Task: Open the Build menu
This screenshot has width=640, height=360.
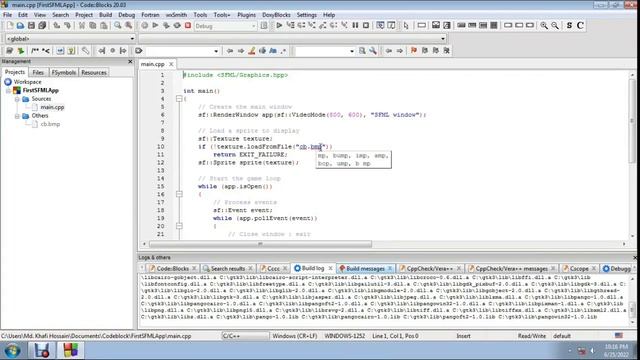Action: [105, 15]
